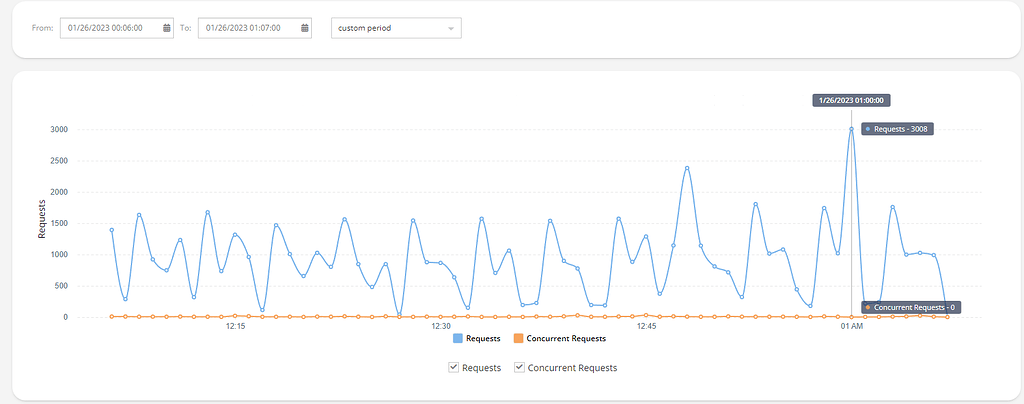Click the From date input field

117,28
